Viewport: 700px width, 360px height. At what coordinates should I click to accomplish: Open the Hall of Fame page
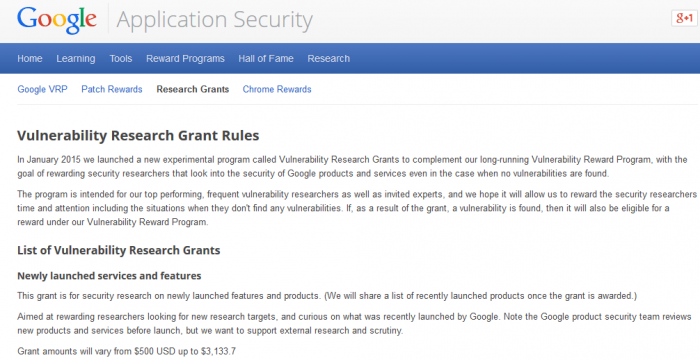[266, 59]
